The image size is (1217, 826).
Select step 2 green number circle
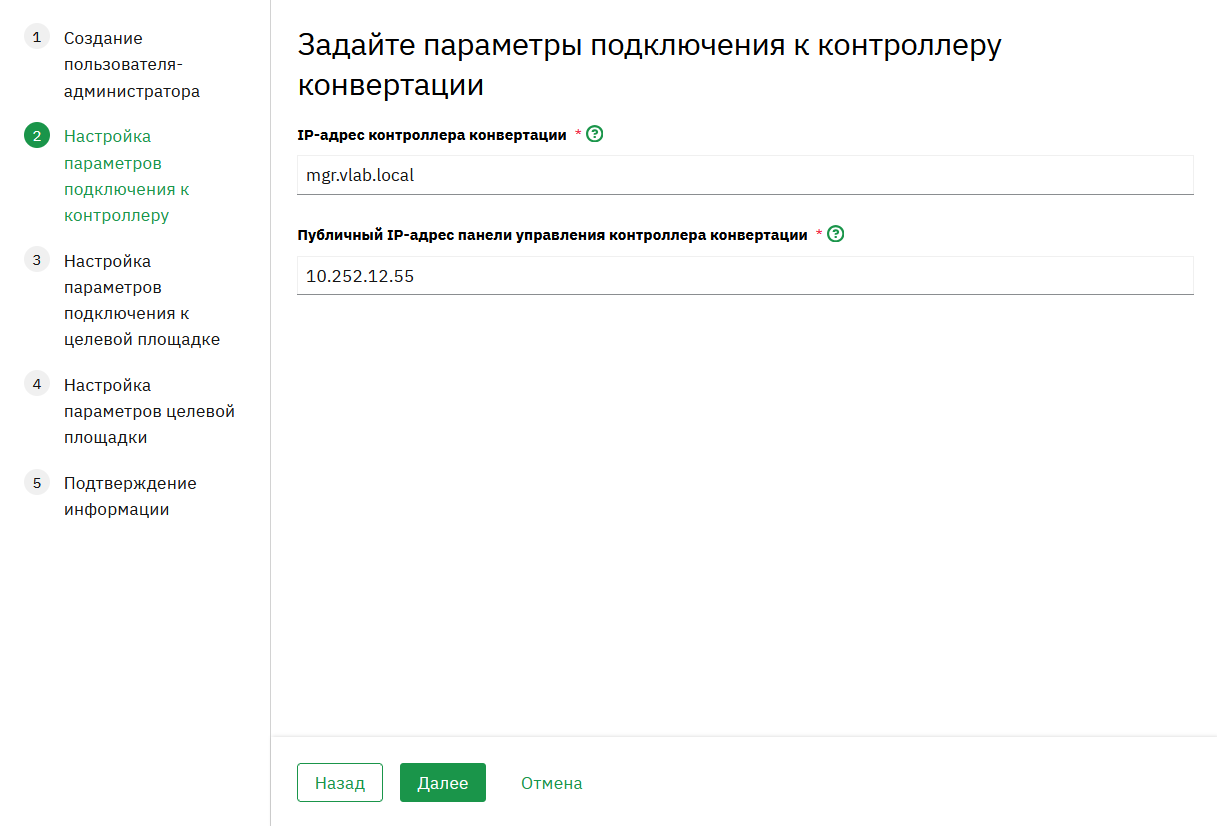(37, 136)
